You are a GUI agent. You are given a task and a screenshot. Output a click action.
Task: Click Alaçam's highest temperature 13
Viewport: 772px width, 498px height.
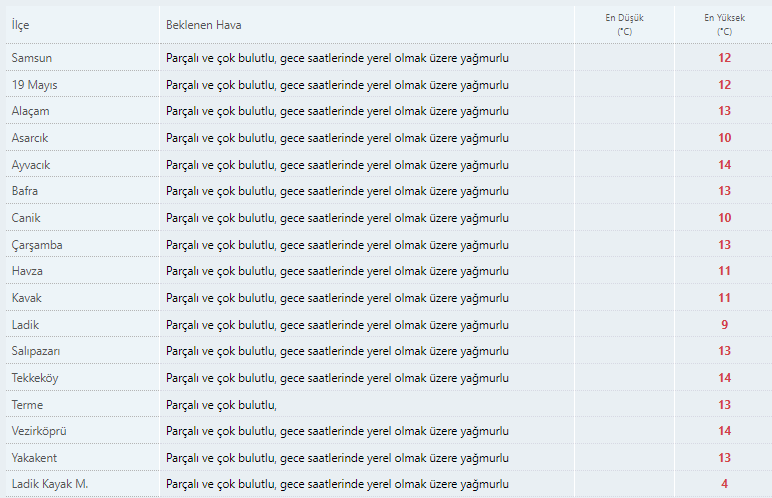724,111
